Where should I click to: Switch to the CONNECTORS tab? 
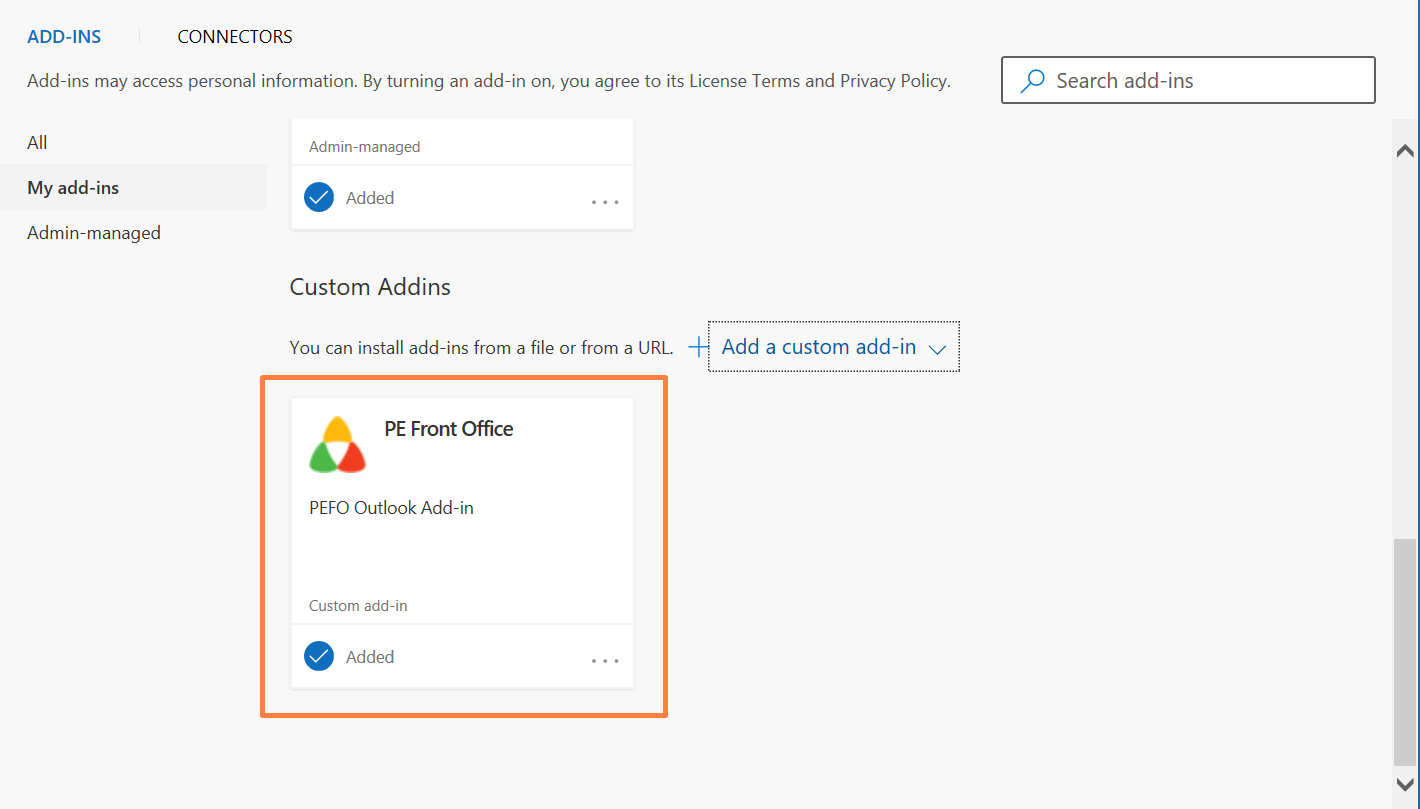pyautogui.click(x=235, y=37)
